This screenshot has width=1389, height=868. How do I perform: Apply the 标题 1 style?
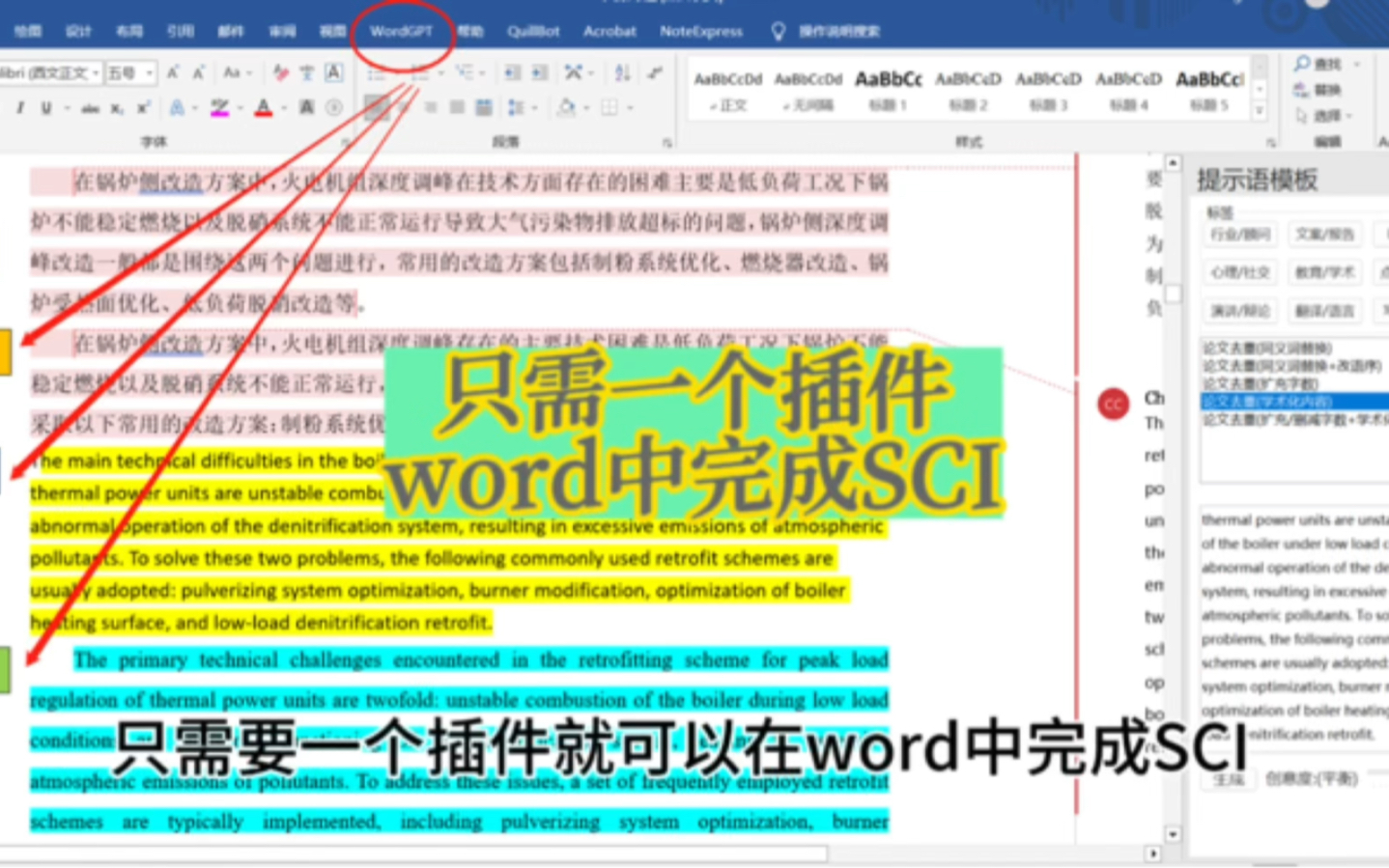[x=889, y=90]
